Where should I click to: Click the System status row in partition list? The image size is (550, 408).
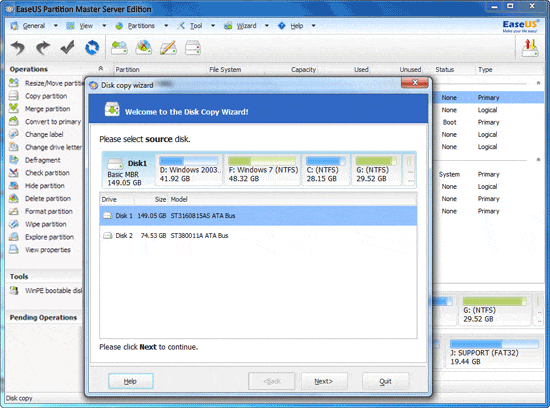click(449, 174)
